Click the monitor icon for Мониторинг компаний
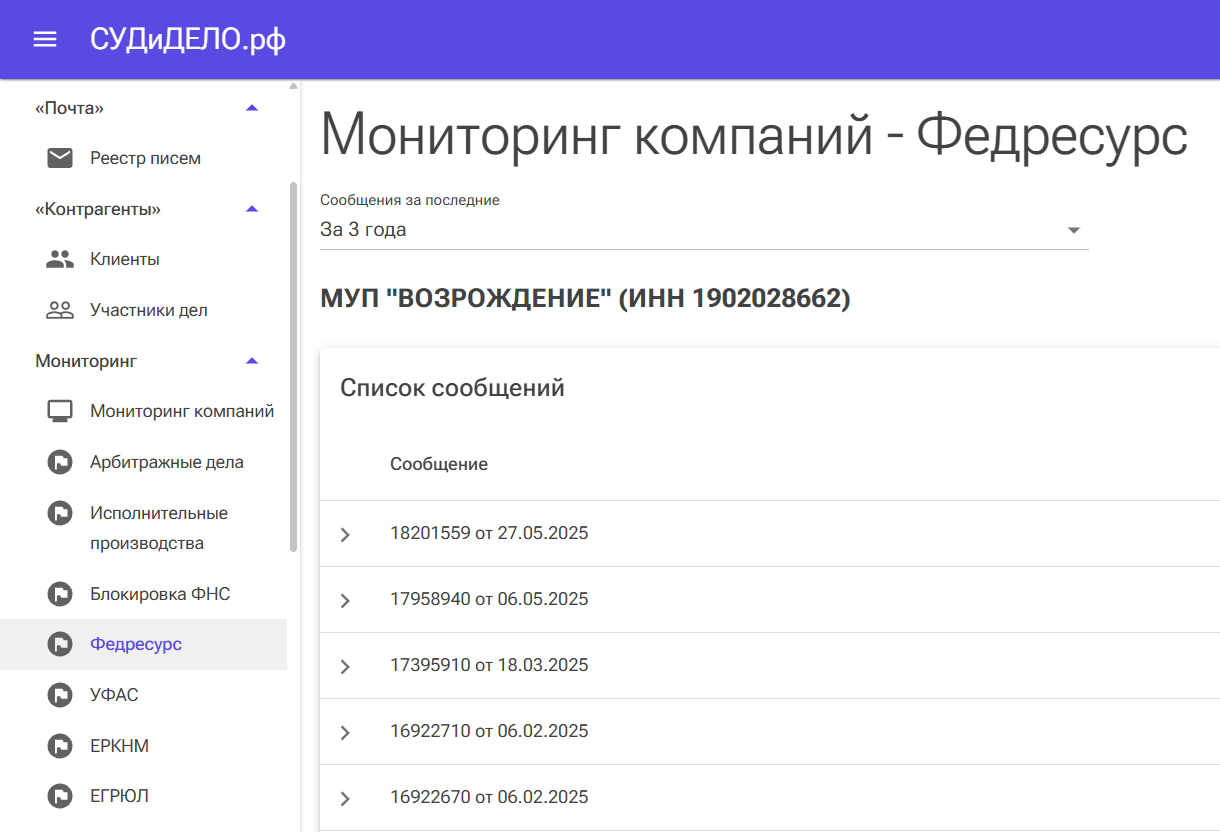The image size is (1220, 832). 60,411
